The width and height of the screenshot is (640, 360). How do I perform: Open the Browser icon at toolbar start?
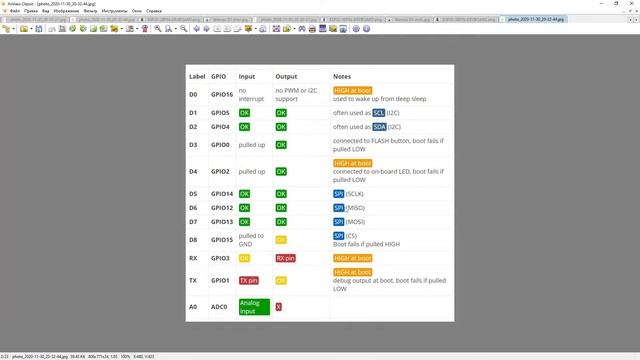click(6, 29)
